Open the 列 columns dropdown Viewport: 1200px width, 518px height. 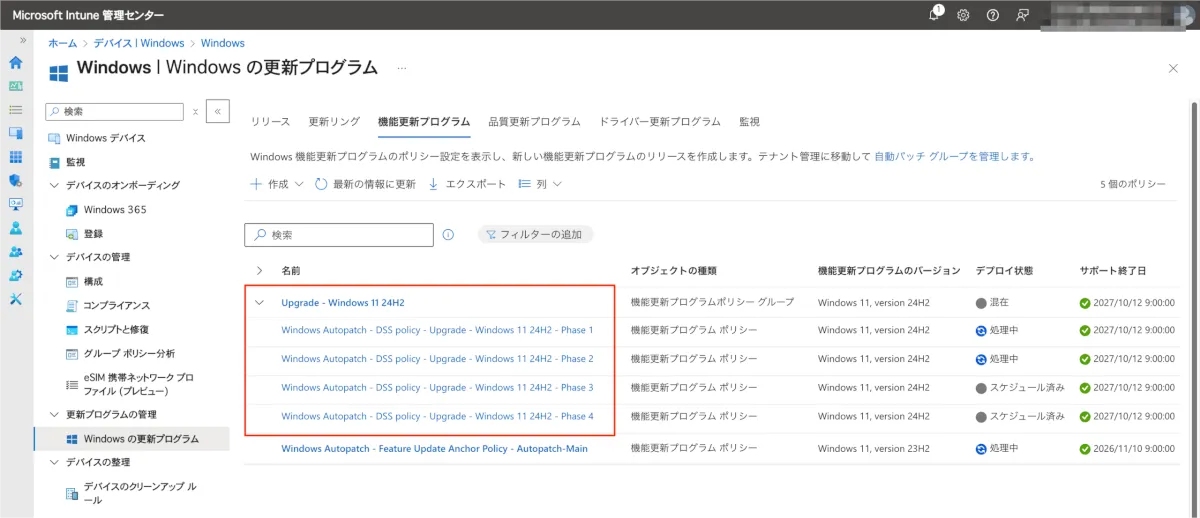541,184
